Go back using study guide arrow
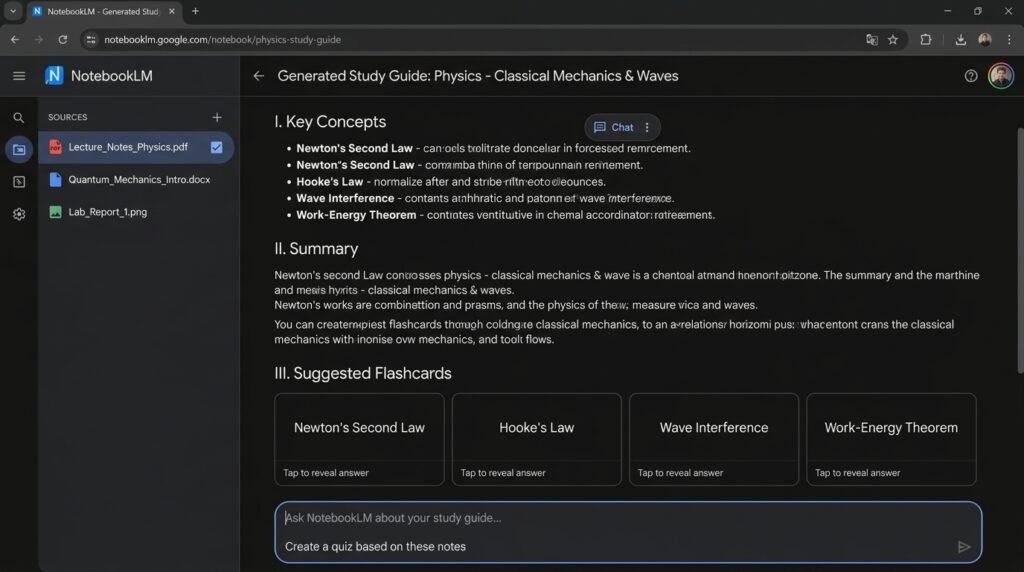Screen dimensions: 1024x572 (259, 76)
